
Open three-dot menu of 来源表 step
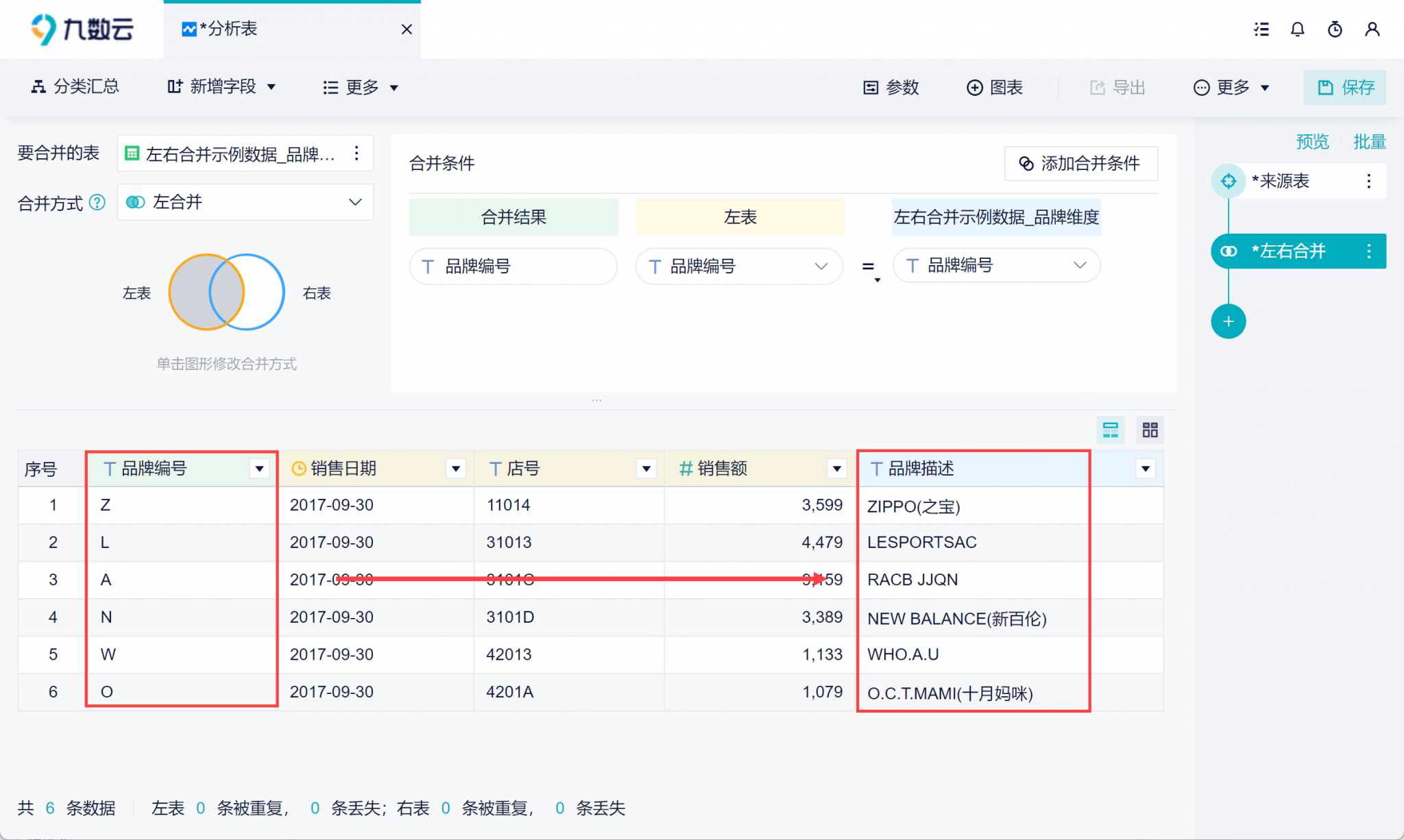pos(1368,181)
